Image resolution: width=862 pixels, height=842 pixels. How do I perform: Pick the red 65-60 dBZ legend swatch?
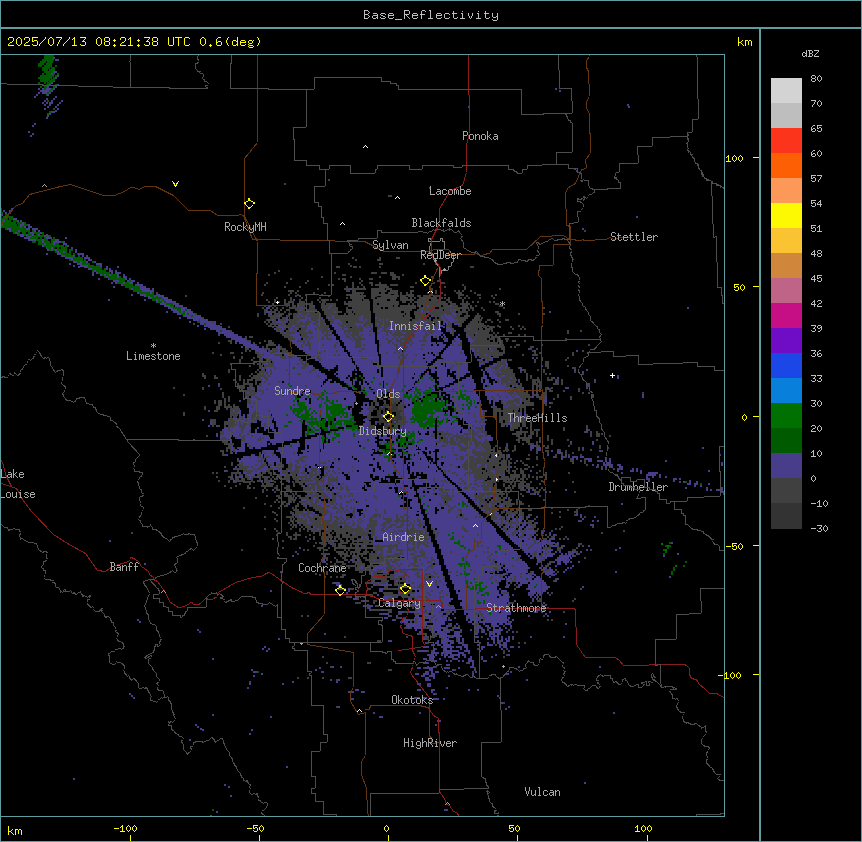point(786,141)
